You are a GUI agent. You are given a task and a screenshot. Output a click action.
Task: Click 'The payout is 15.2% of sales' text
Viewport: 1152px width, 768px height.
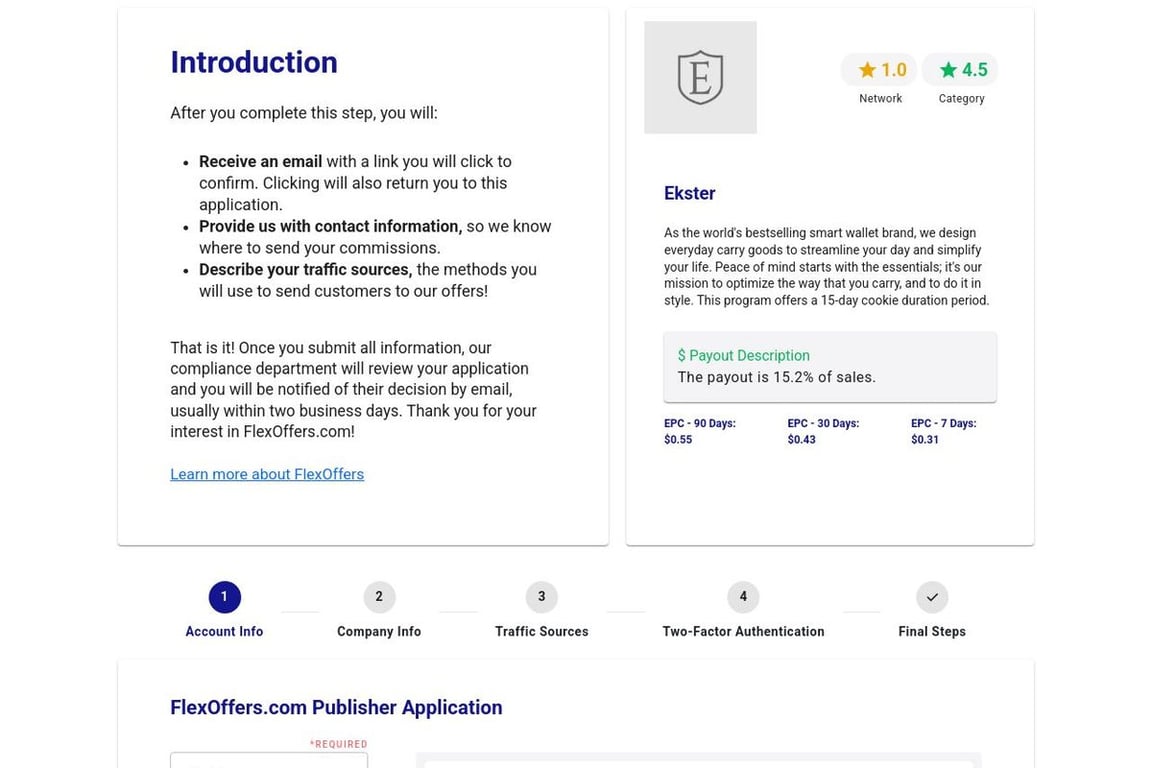click(x=777, y=377)
